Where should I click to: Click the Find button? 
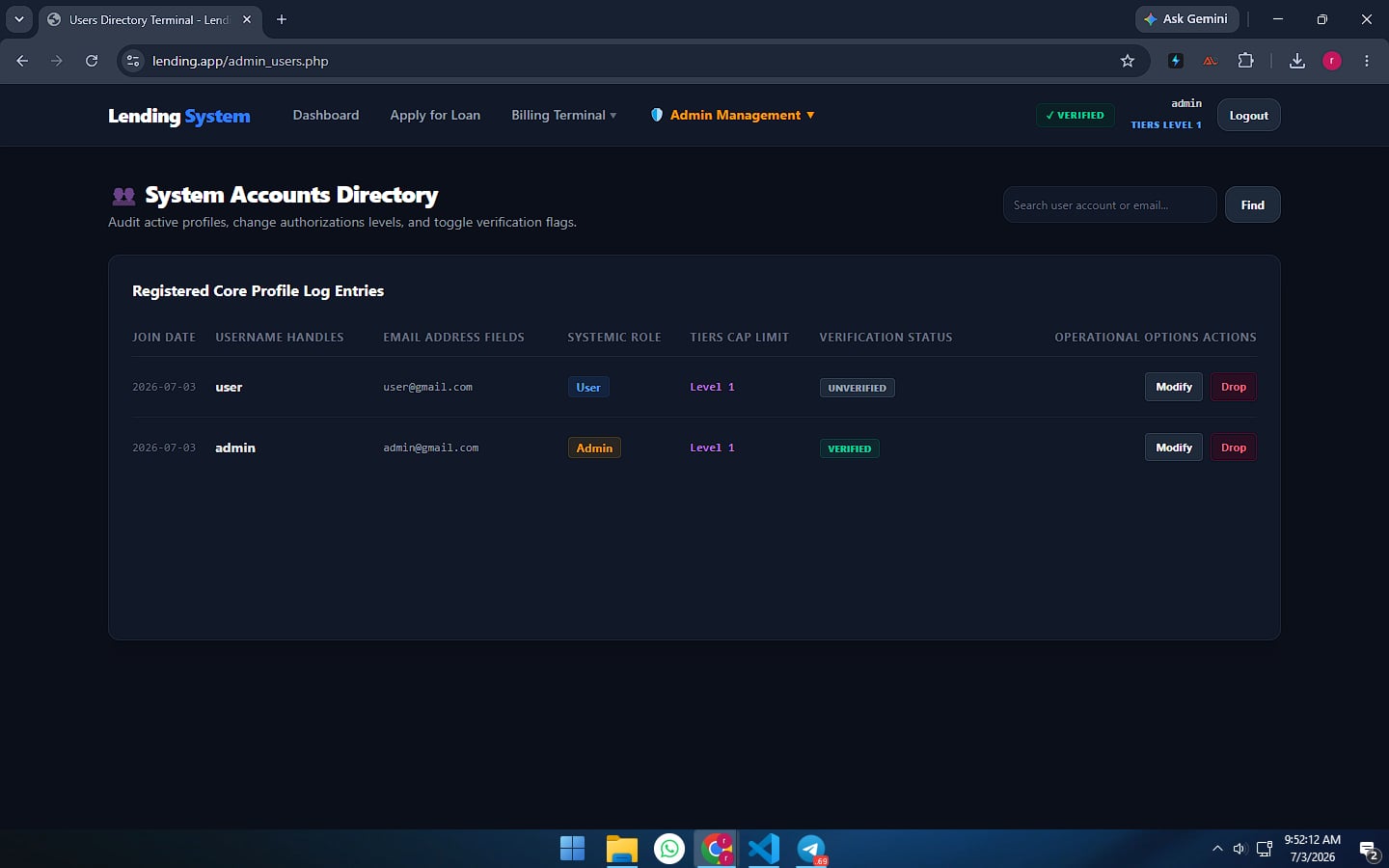coord(1252,204)
